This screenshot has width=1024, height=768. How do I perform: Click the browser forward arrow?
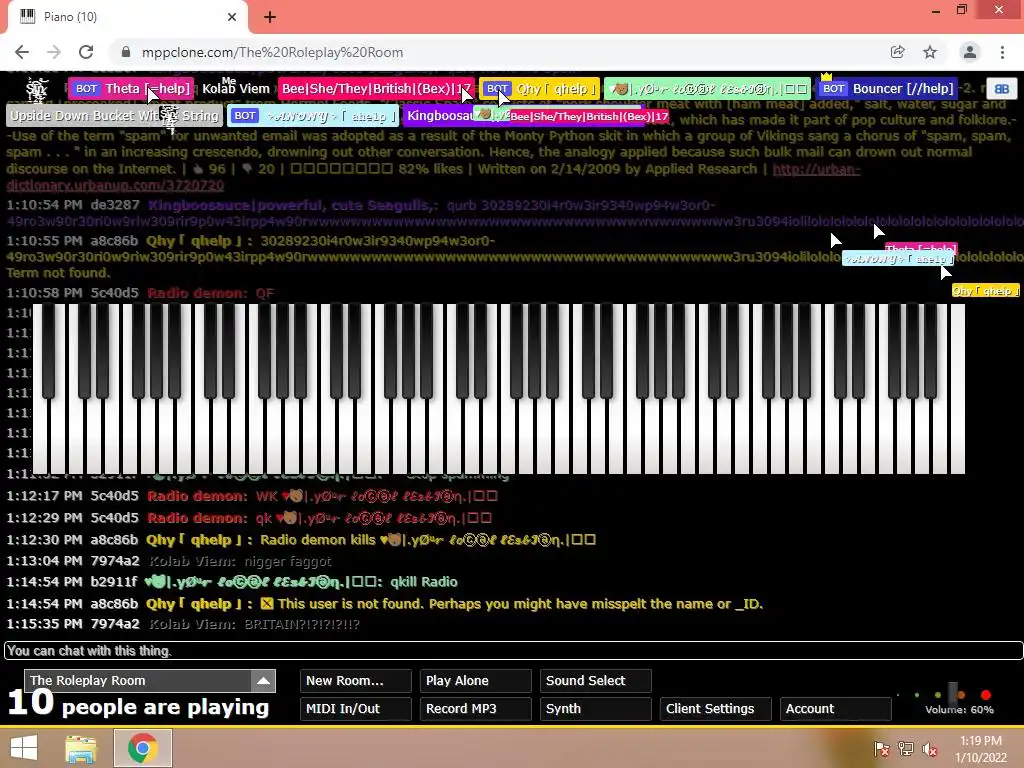[54, 52]
